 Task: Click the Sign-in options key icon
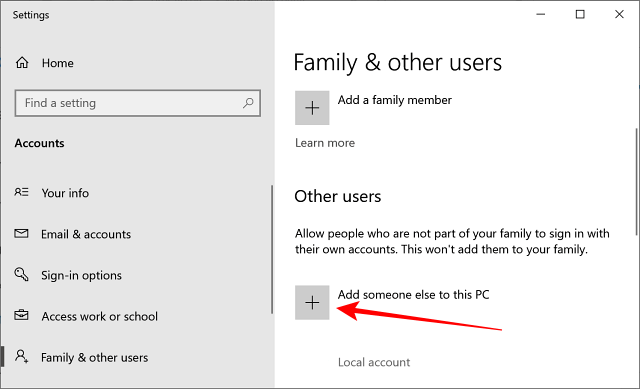click(x=21, y=274)
